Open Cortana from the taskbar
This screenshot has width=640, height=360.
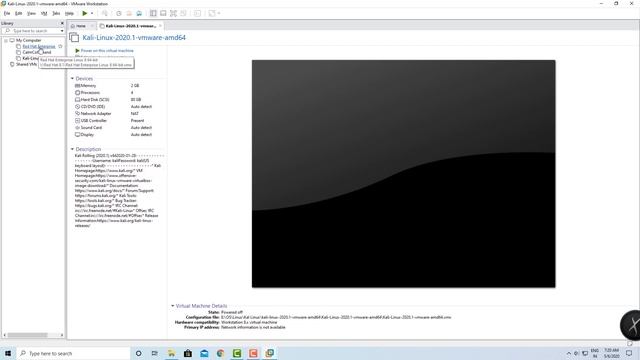tap(139, 353)
